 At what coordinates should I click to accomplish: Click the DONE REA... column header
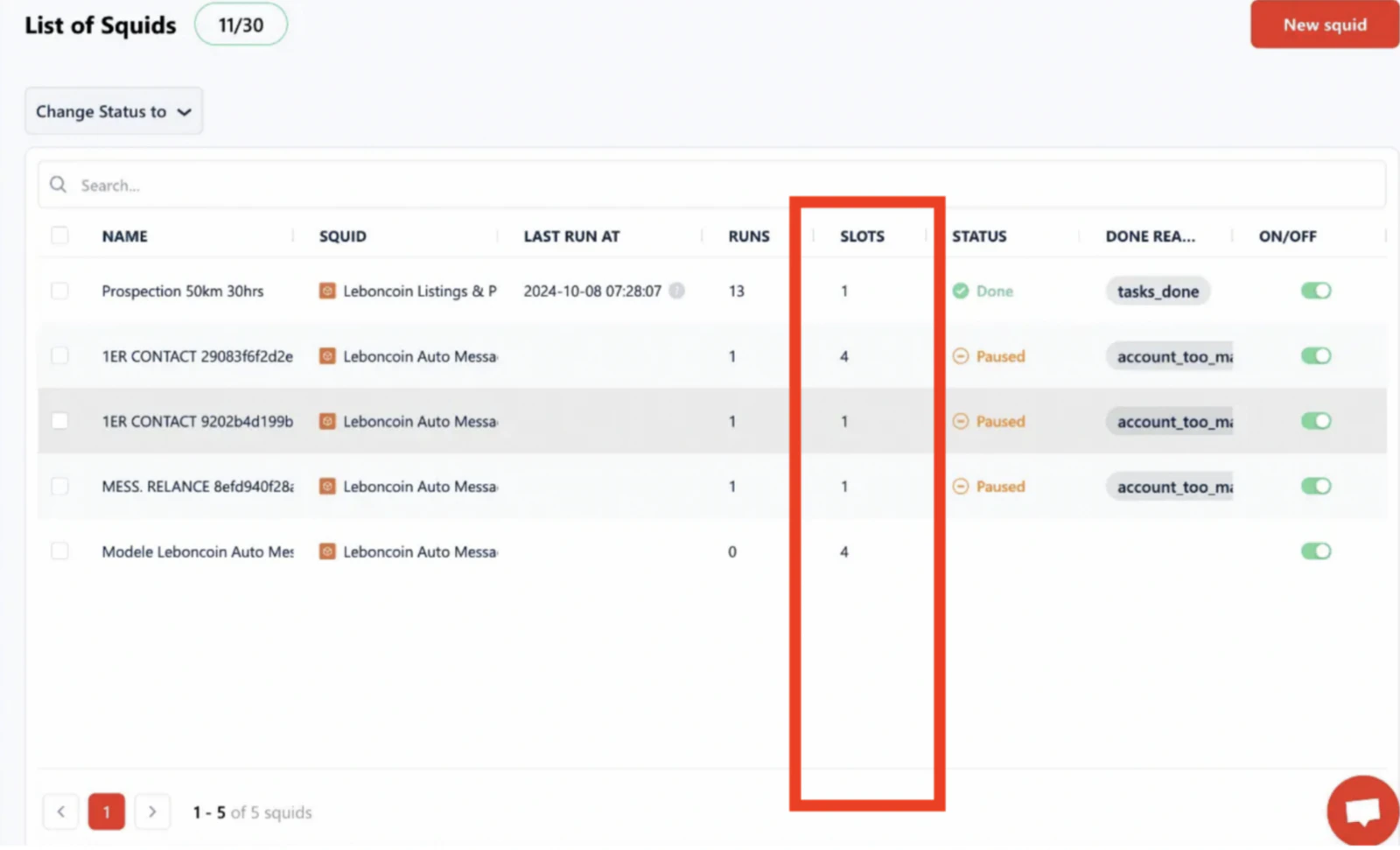click(1150, 236)
